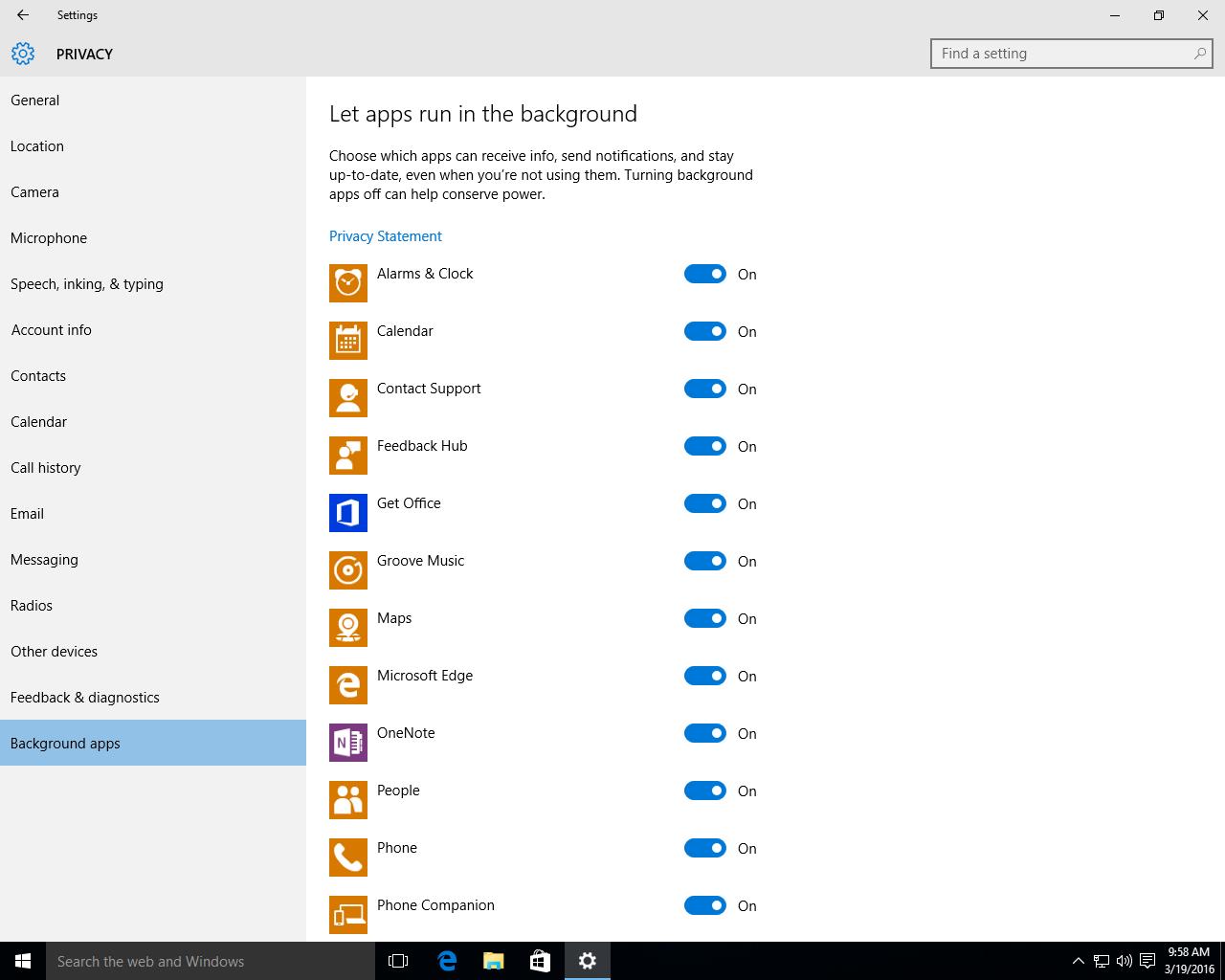Viewport: 1225px width, 980px height.
Task: Open File Explorer from the taskbar
Action: click(x=493, y=961)
